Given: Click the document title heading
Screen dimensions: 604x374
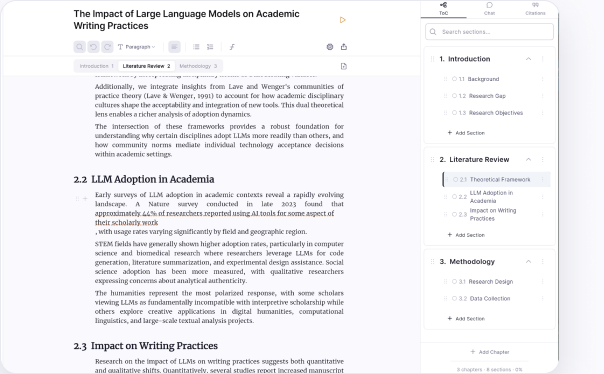Looking at the screenshot, I should 186,20.
